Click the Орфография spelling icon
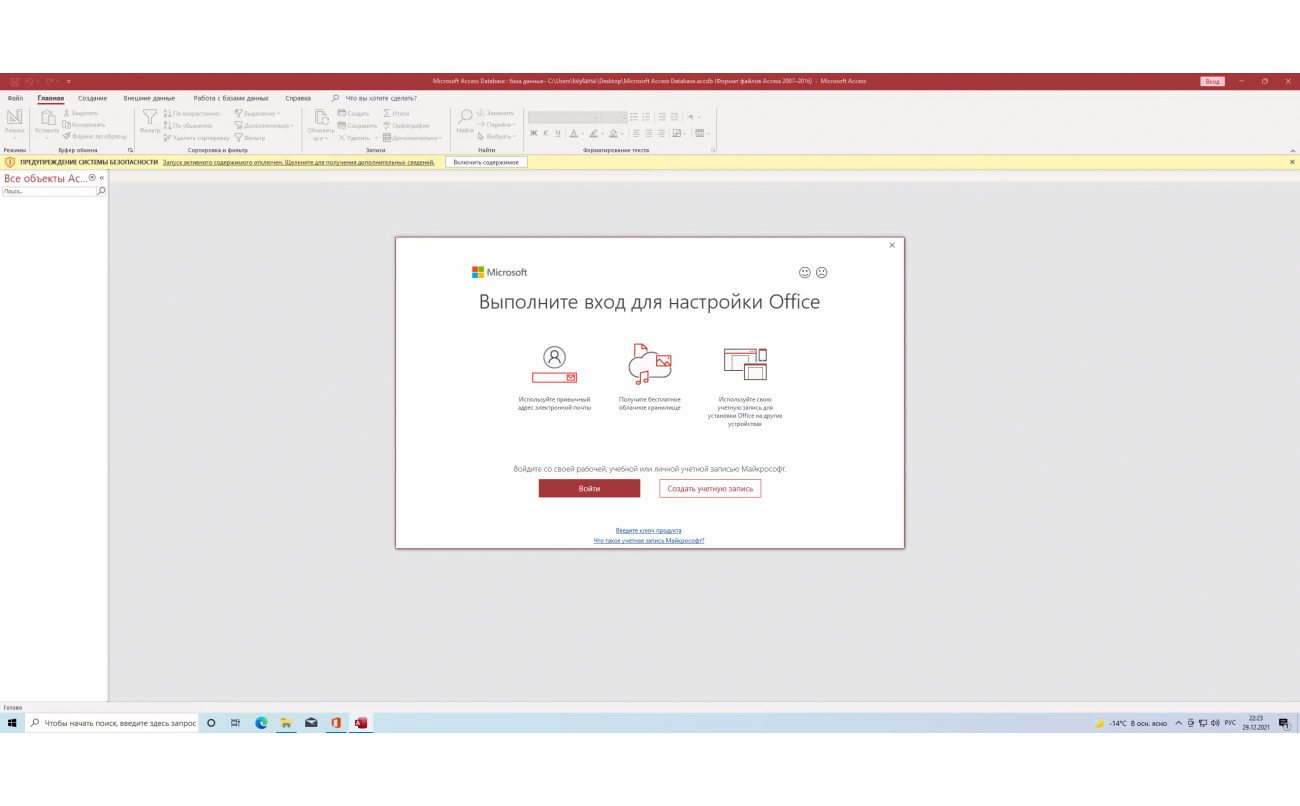 [x=387, y=125]
